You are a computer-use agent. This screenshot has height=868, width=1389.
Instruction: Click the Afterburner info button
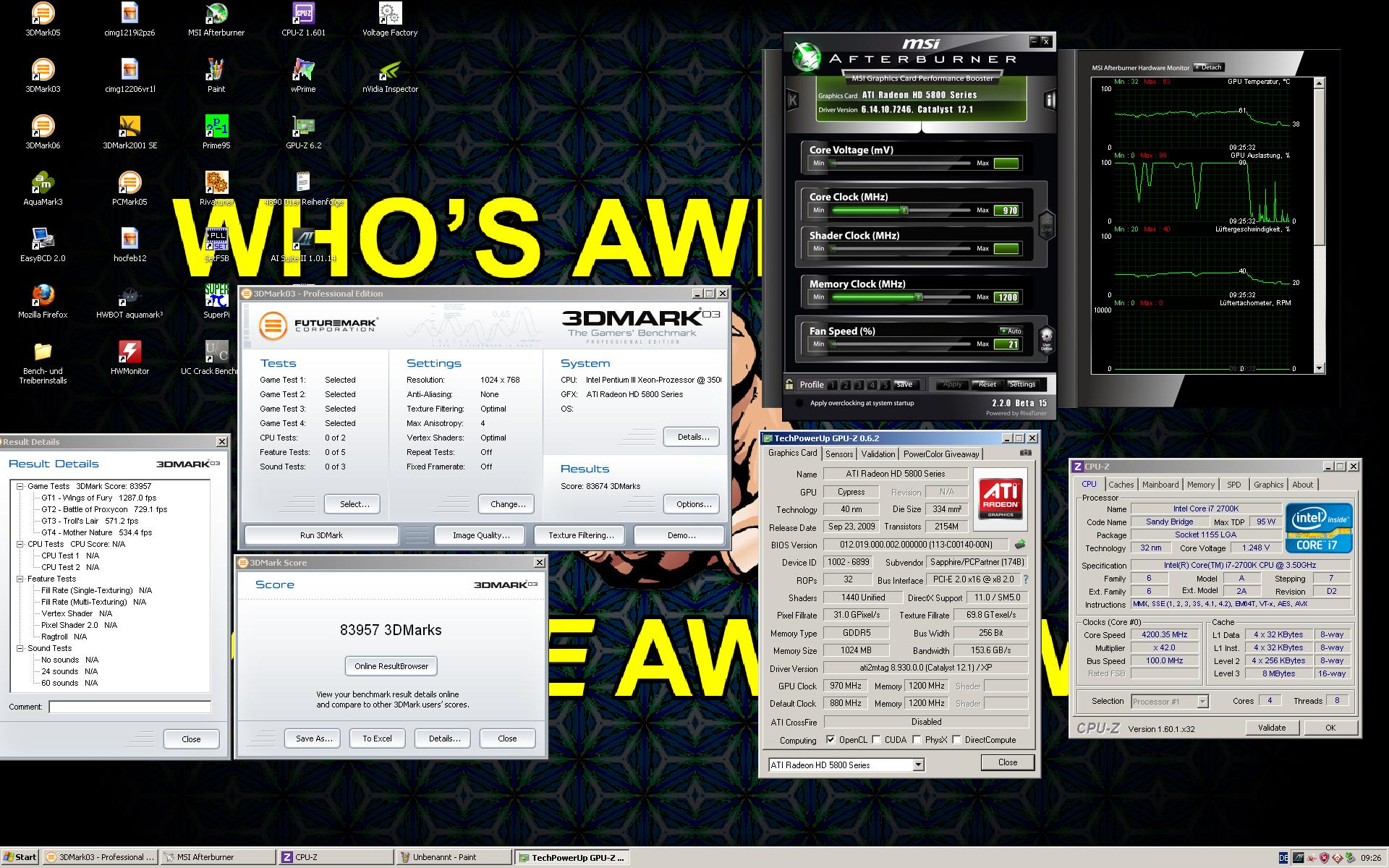(x=1049, y=100)
